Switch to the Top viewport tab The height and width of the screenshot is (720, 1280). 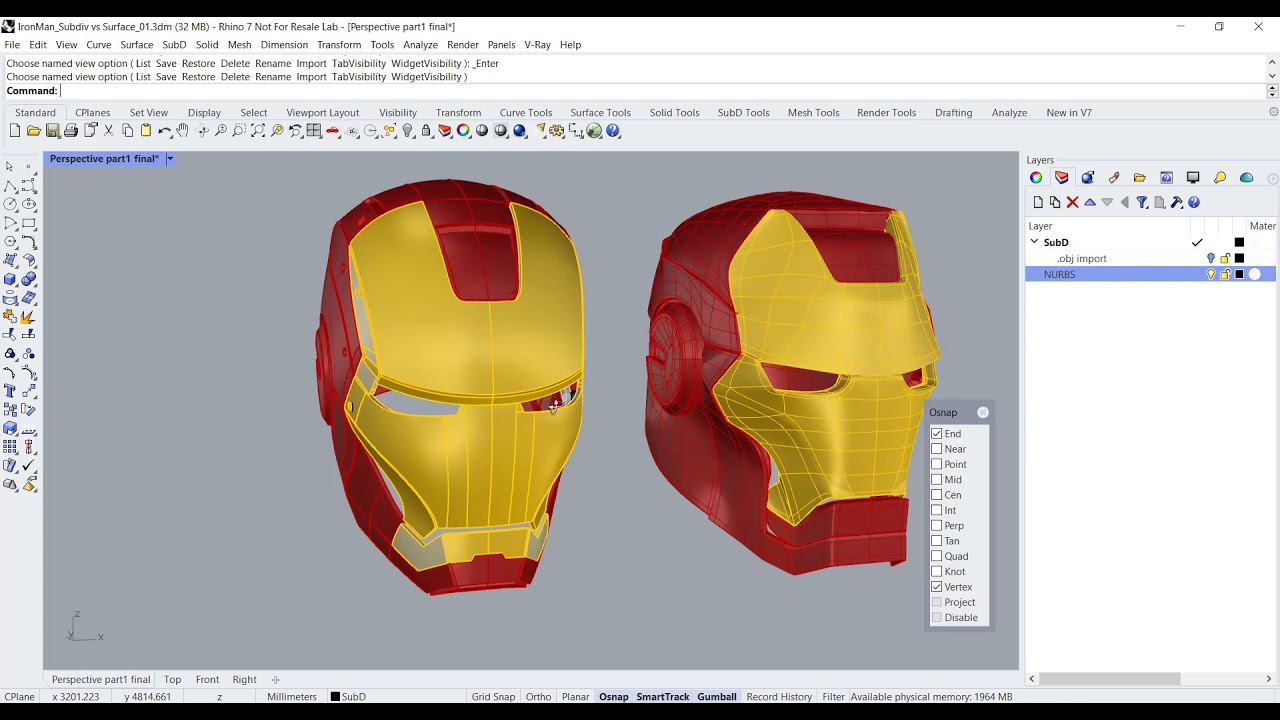173,680
